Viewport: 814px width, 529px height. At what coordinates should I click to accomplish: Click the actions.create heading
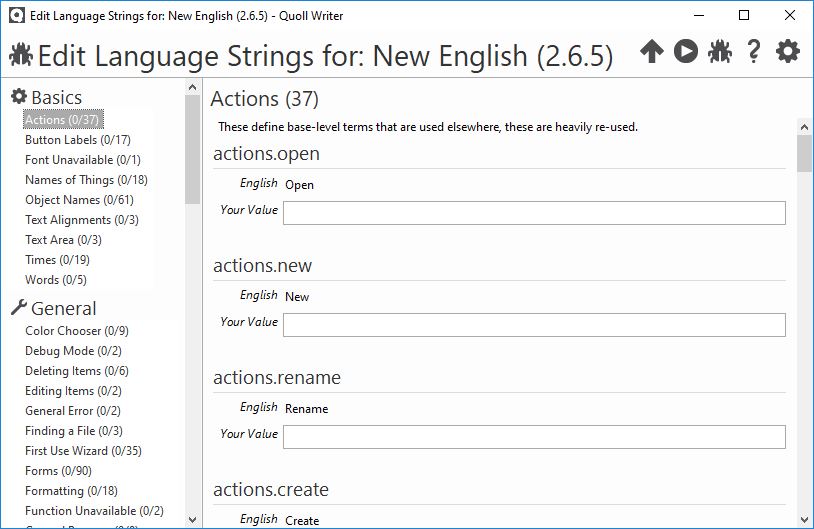coord(270,490)
